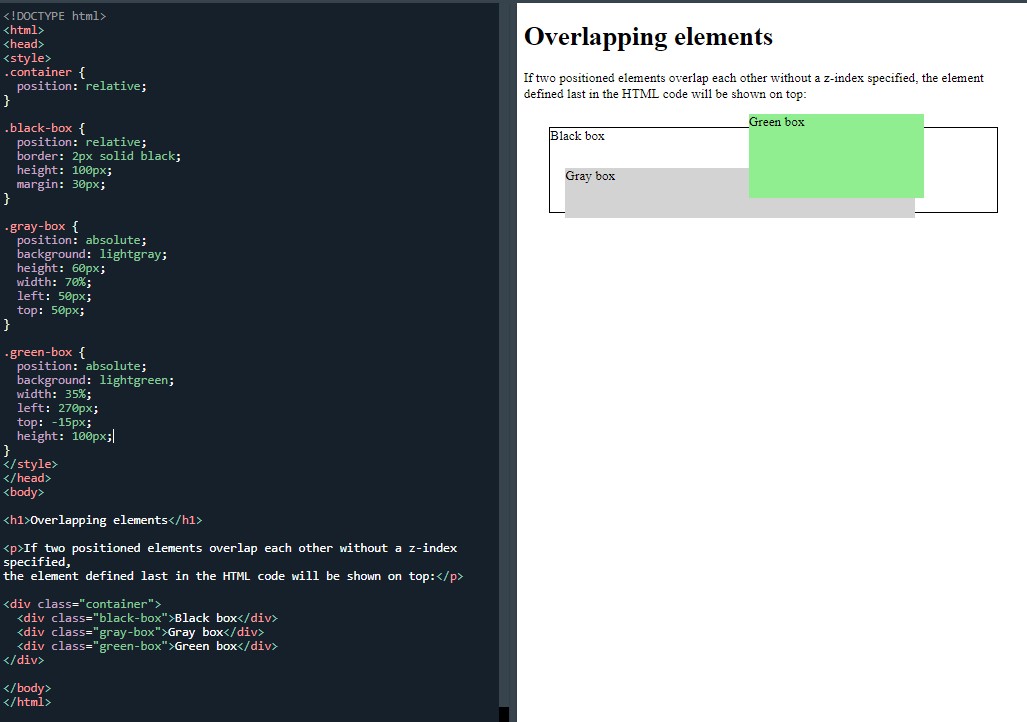Image resolution: width=1027 pixels, height=722 pixels.
Task: Click the divider between editor and preview
Action: (513, 360)
